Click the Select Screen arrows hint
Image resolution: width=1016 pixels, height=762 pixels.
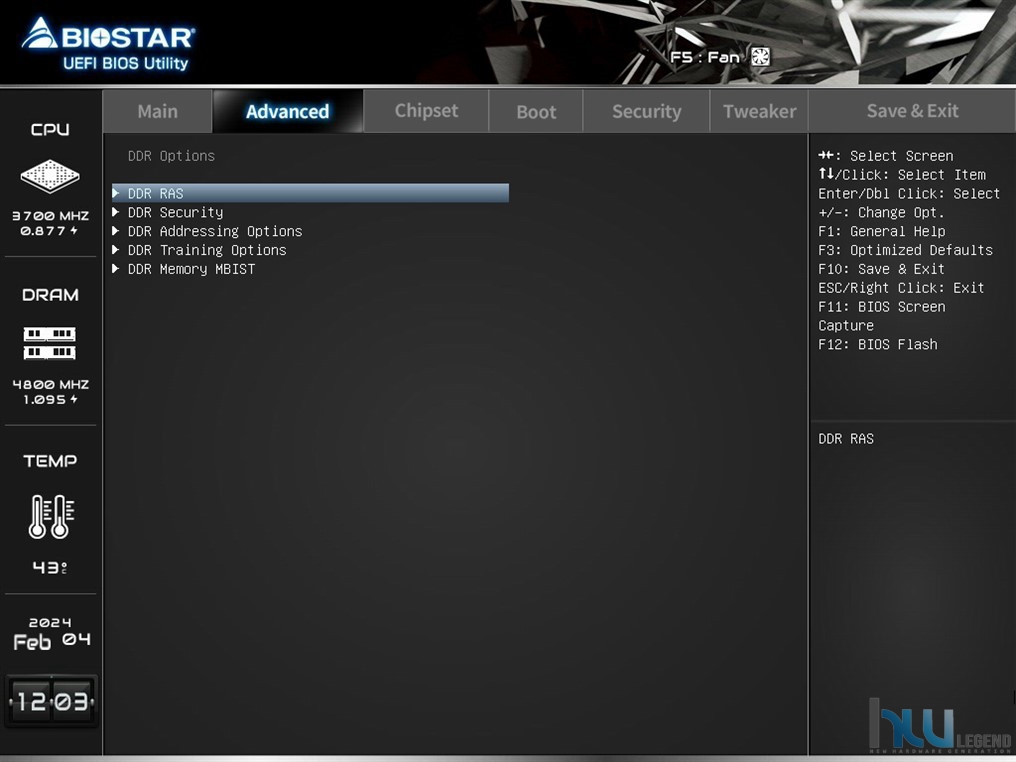pyautogui.click(x=885, y=156)
